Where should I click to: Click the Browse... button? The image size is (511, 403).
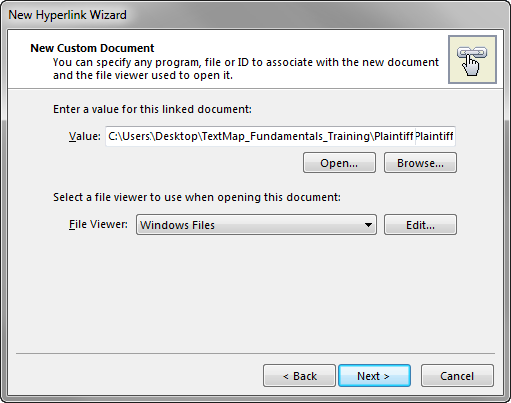click(420, 163)
